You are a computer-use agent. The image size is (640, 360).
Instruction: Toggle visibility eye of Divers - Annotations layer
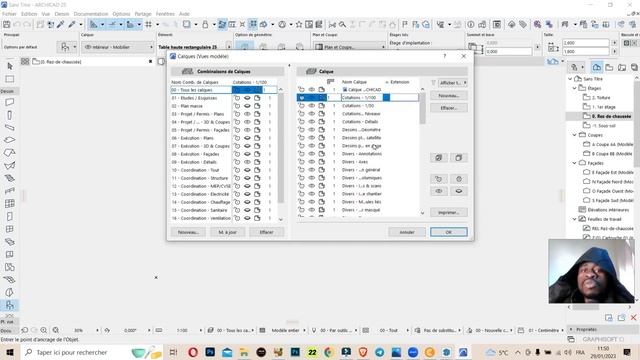click(311, 154)
